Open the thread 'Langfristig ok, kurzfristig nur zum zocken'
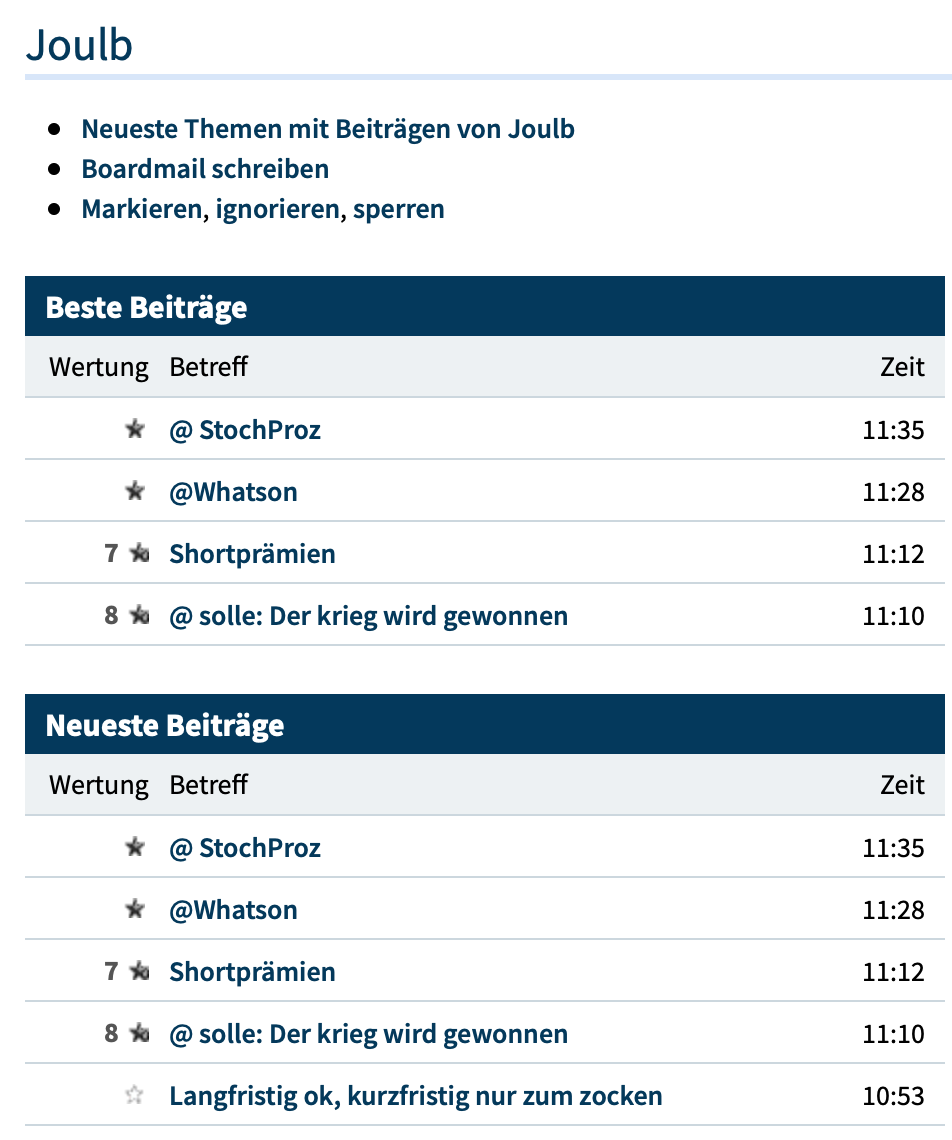 pyautogui.click(x=416, y=1095)
